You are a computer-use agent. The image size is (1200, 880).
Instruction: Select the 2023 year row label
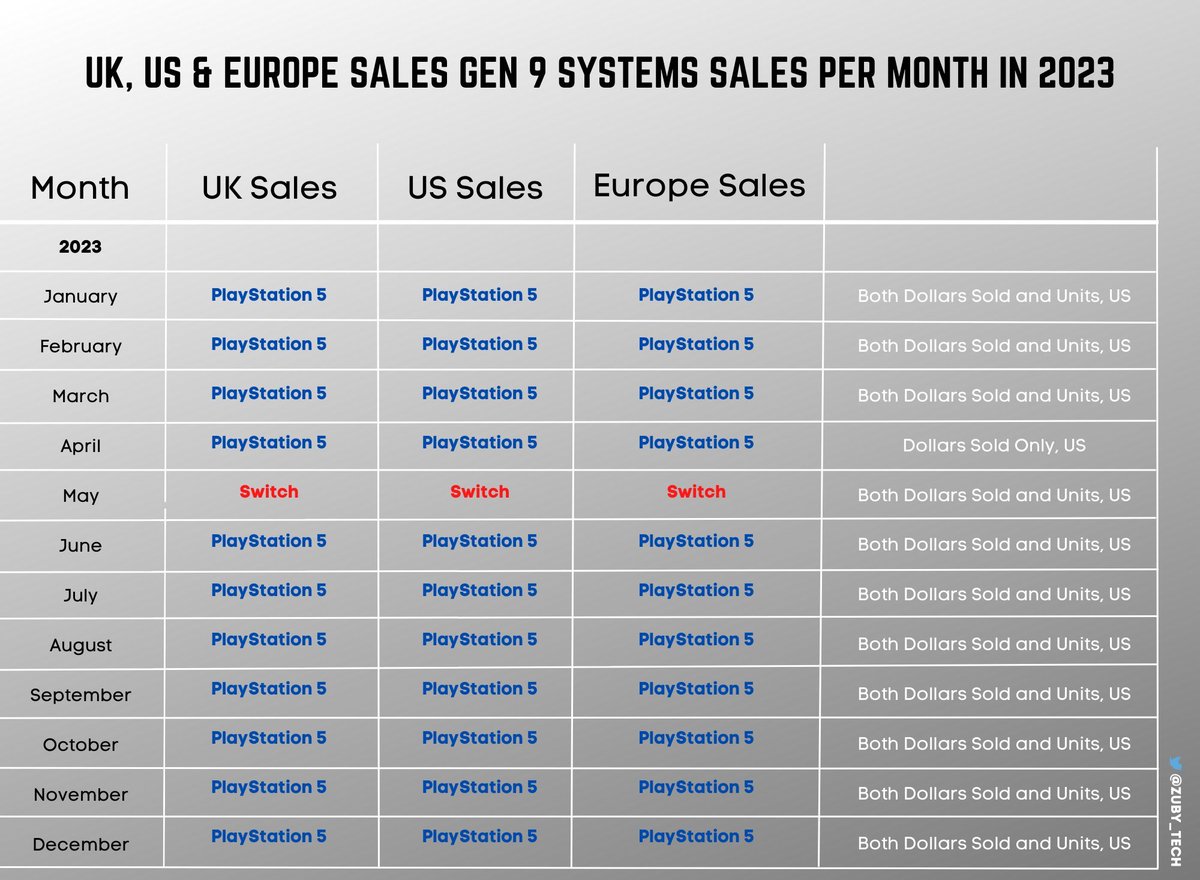click(x=80, y=247)
